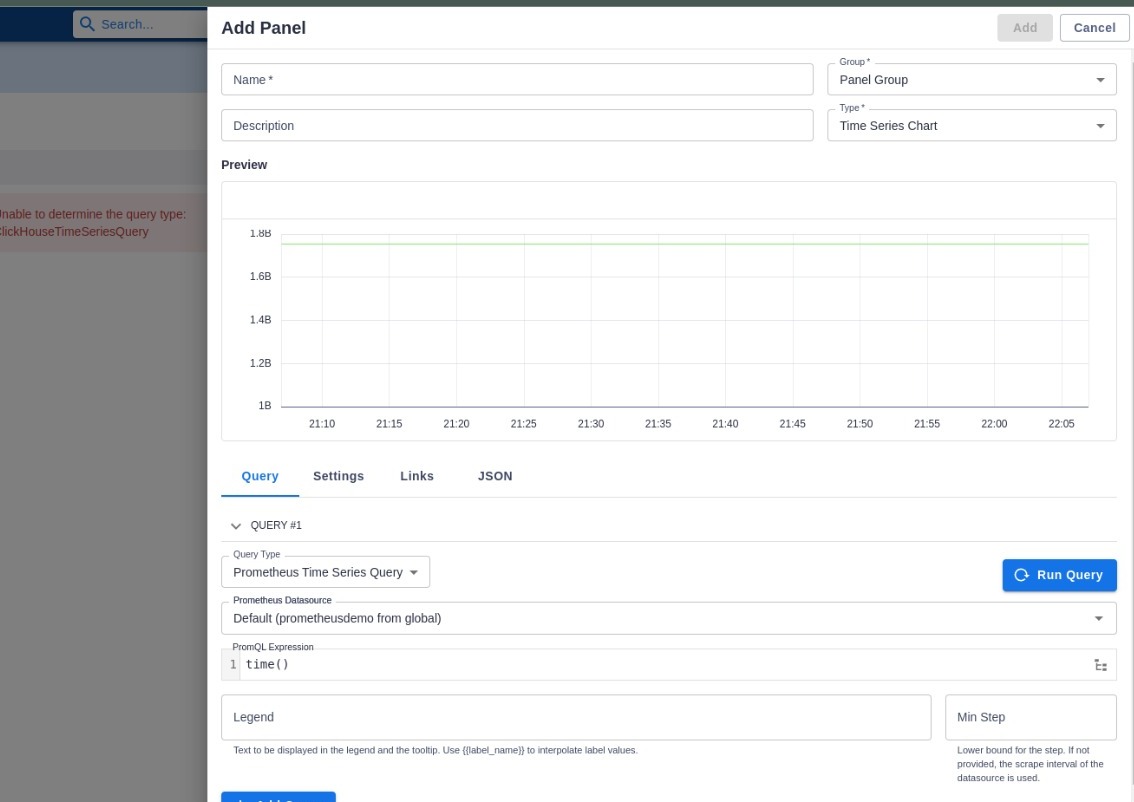Click into the Description field
The height and width of the screenshot is (802, 1134).
(x=517, y=126)
